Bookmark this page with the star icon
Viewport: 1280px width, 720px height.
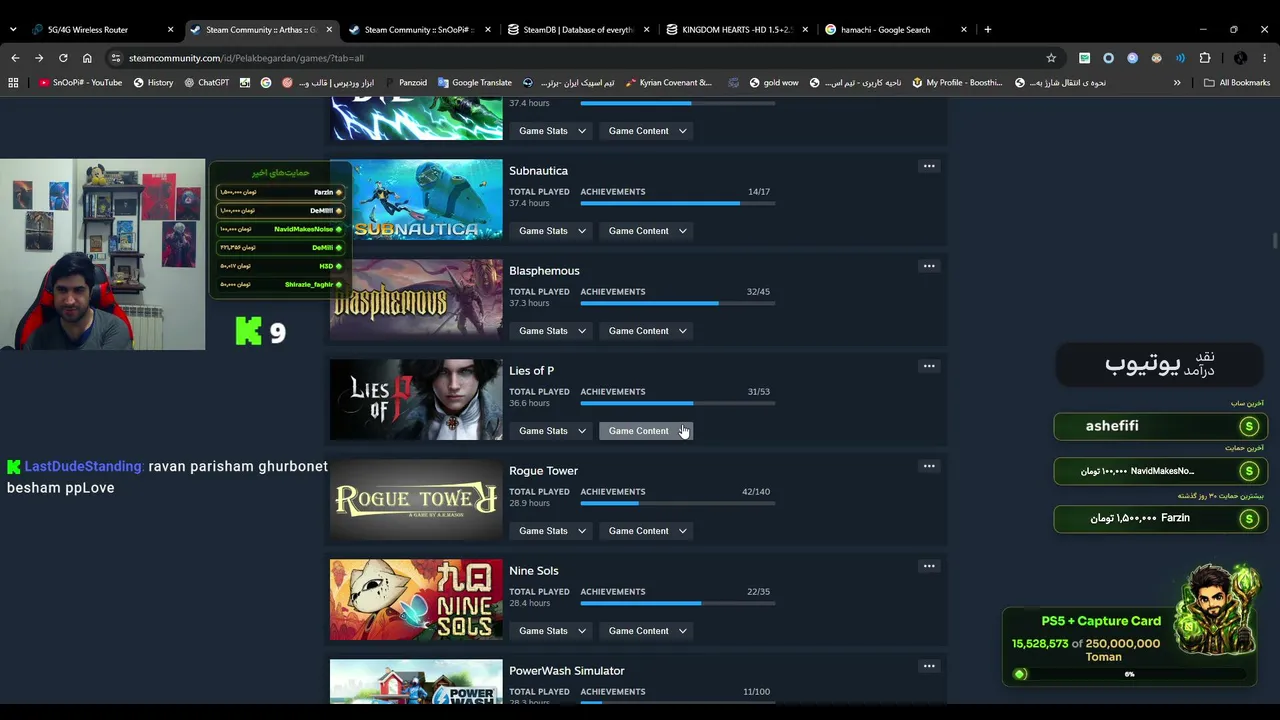1051,58
